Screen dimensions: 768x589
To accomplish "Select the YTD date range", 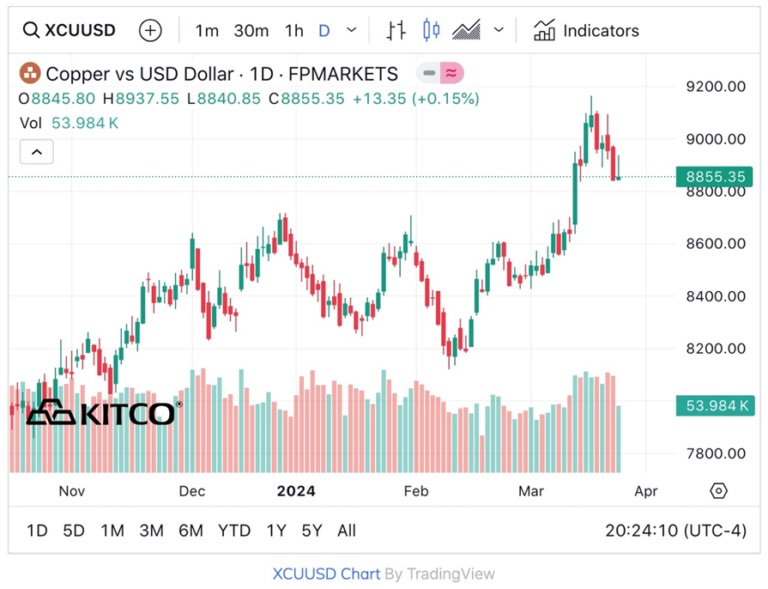I will click(x=234, y=530).
